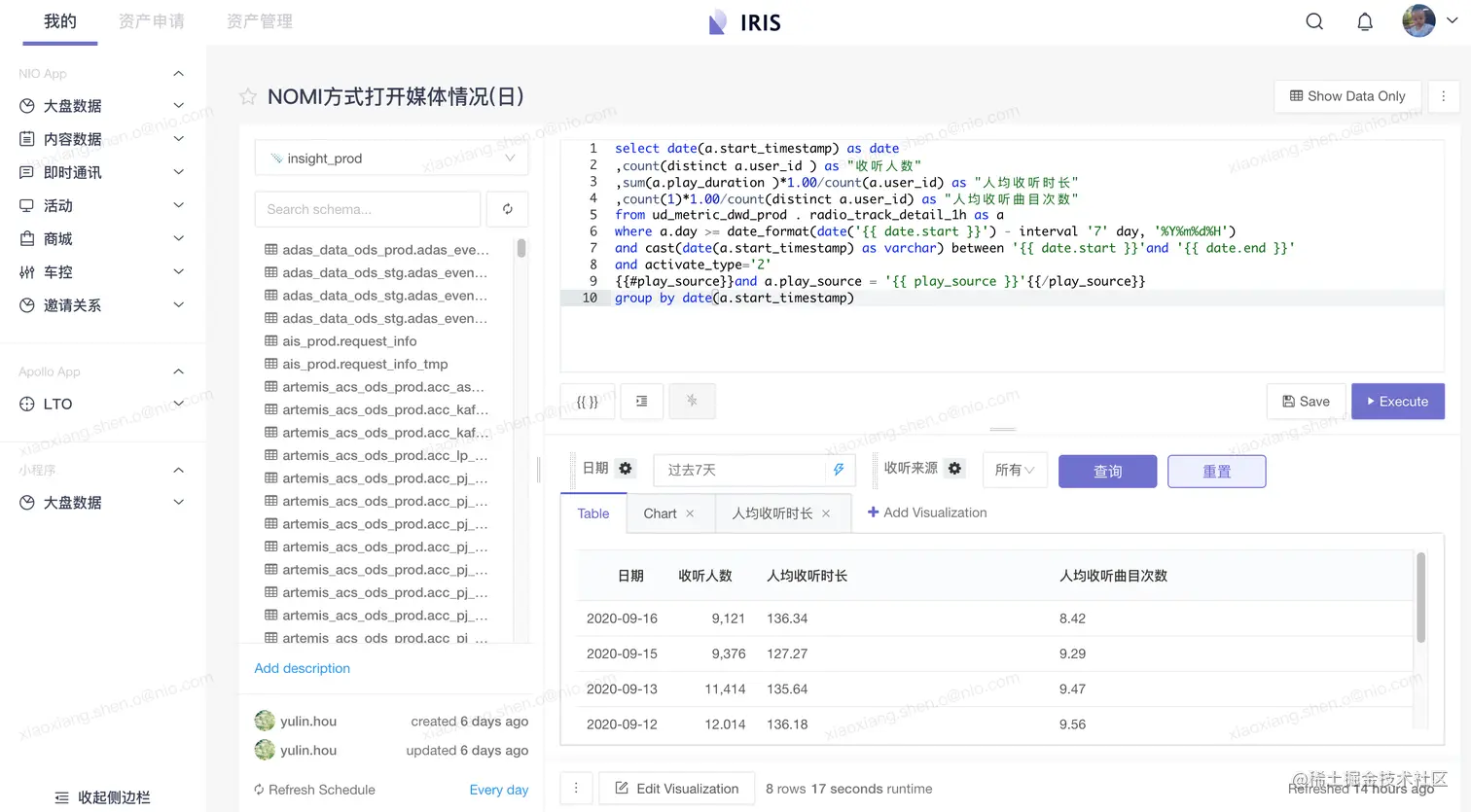Insert a parameter with the braces button
This screenshot has width=1471, height=812.
click(588, 402)
